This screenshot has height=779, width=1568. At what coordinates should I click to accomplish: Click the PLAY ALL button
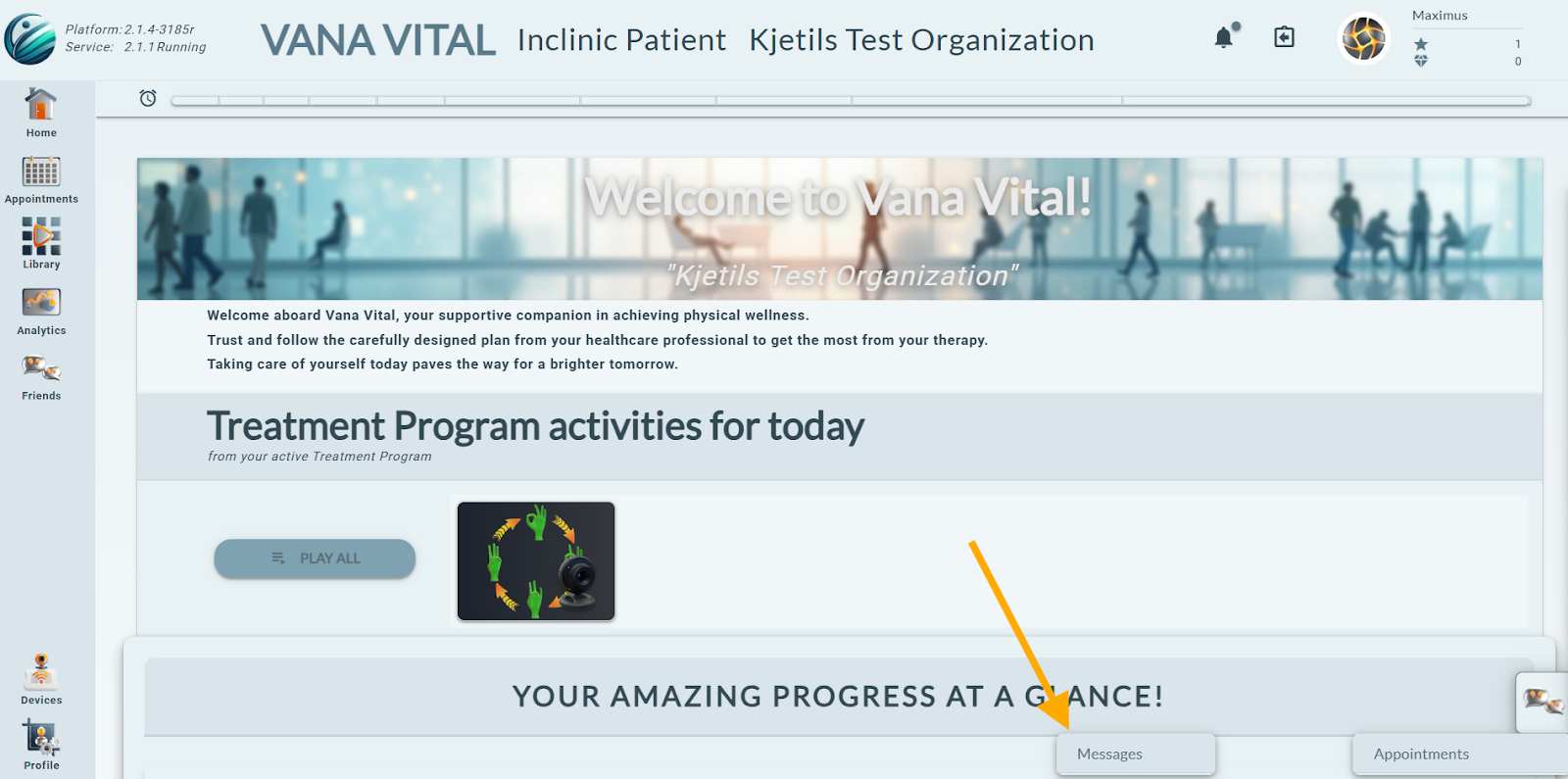pyautogui.click(x=315, y=559)
